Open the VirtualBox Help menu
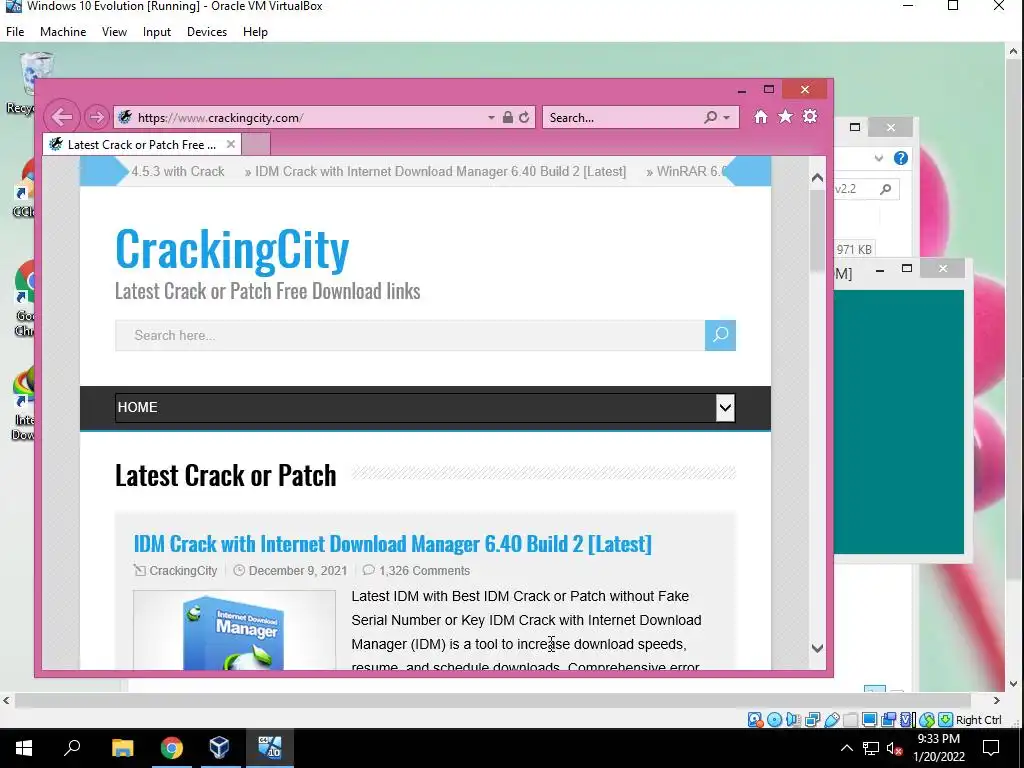 coord(255,31)
